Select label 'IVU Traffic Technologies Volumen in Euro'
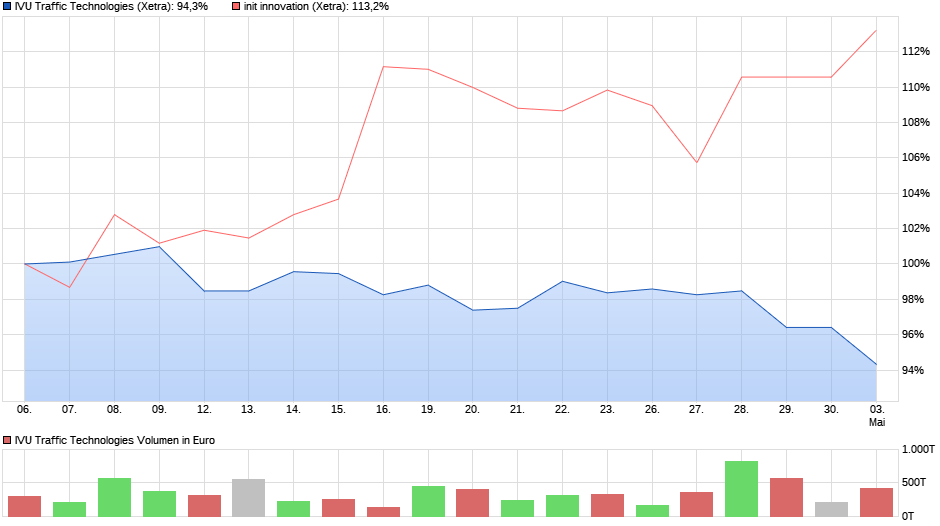 point(115,440)
